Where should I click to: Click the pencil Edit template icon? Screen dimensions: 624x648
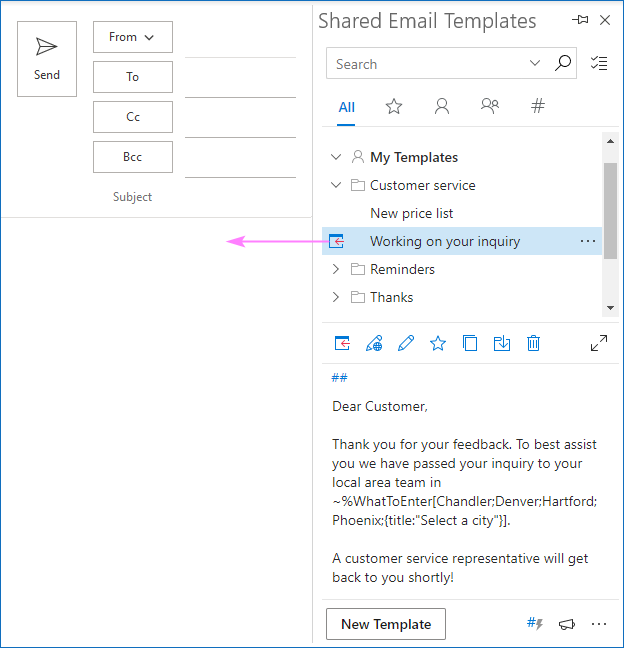(x=406, y=343)
